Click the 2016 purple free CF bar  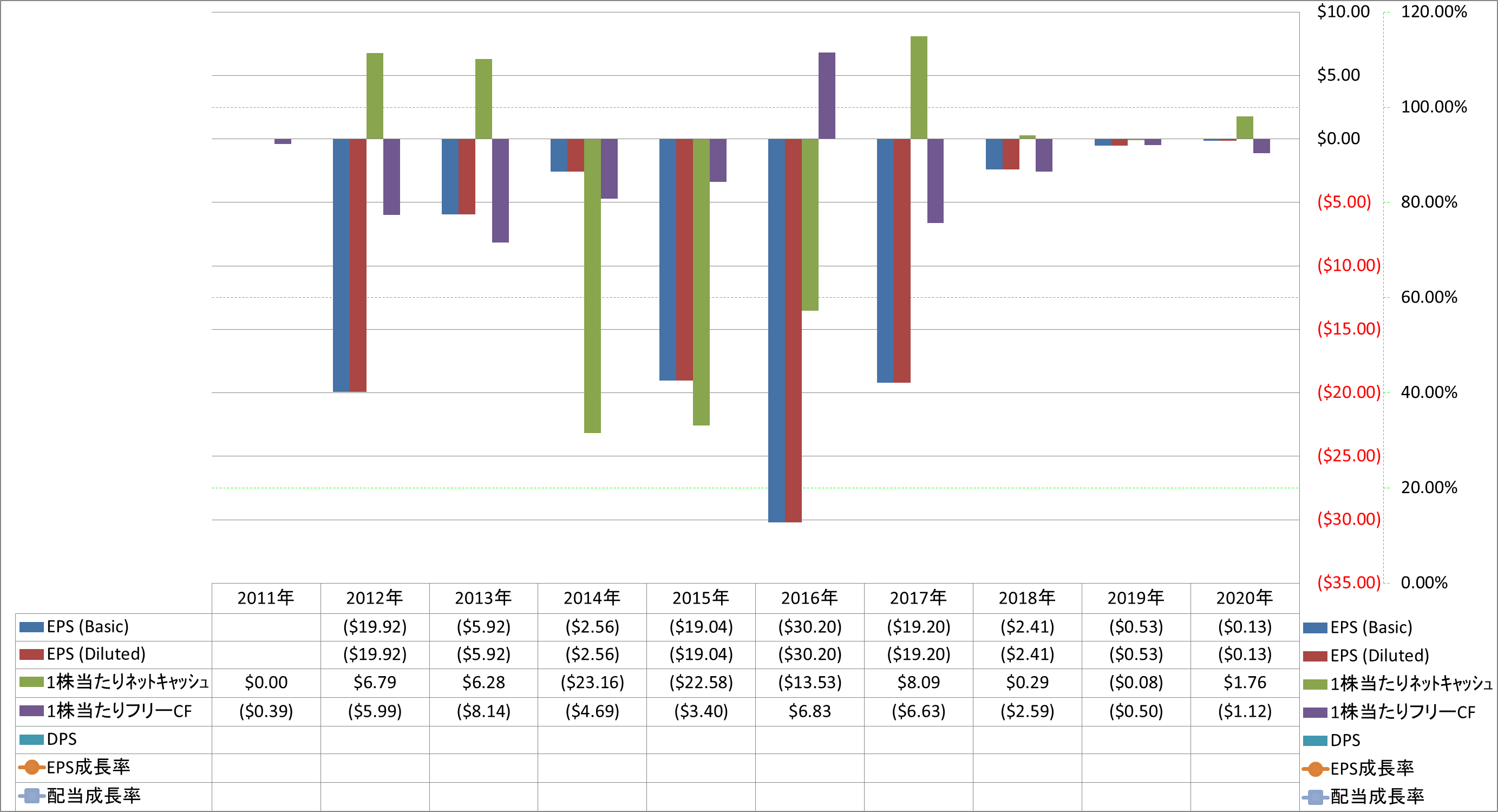[x=827, y=96]
